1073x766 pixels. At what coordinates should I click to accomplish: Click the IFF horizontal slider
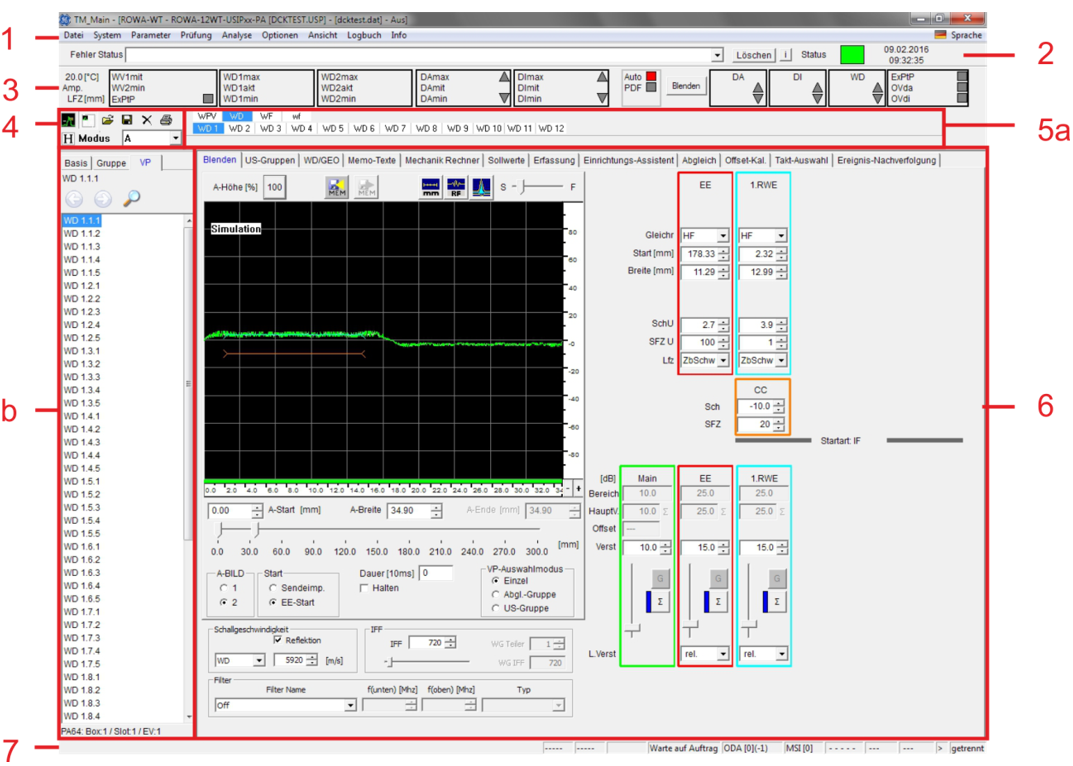428,662
